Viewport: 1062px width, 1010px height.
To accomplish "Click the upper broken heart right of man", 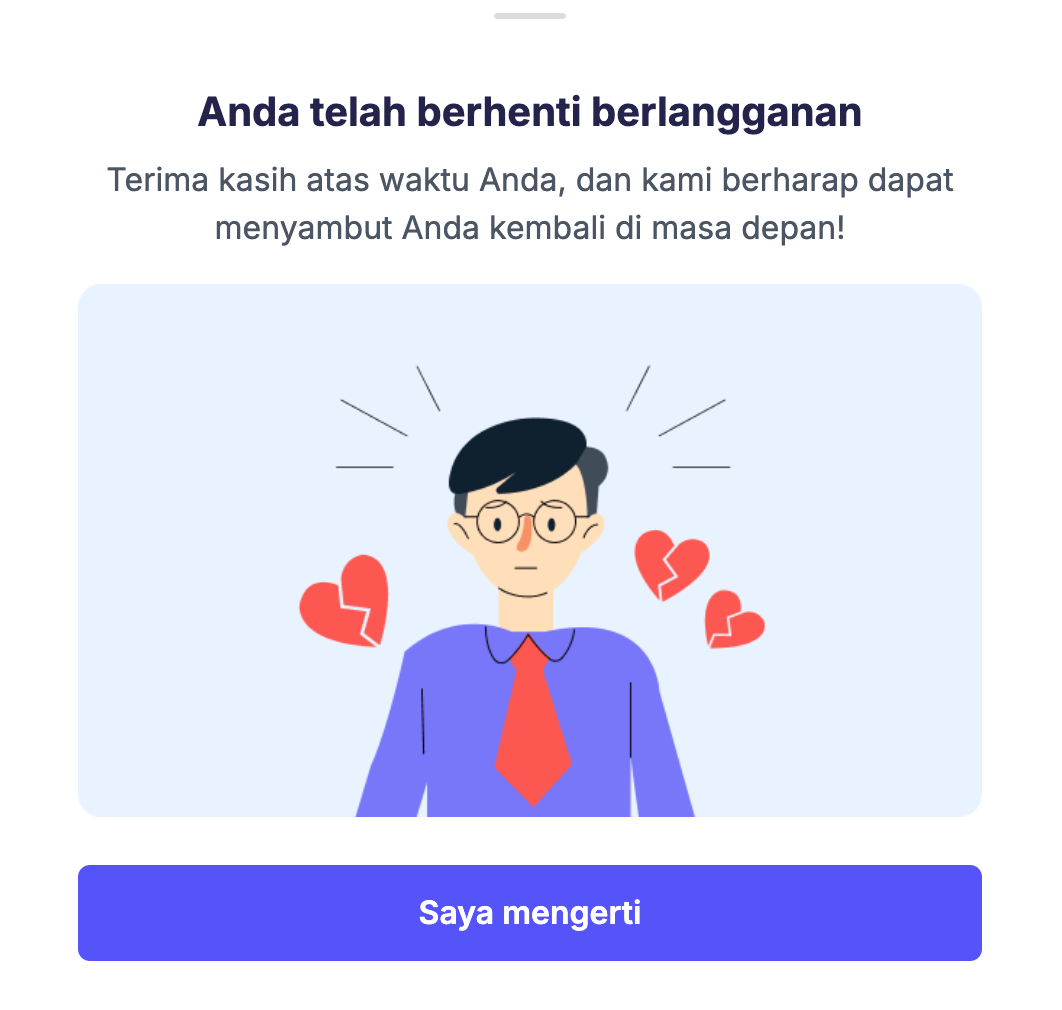I will click(x=671, y=564).
